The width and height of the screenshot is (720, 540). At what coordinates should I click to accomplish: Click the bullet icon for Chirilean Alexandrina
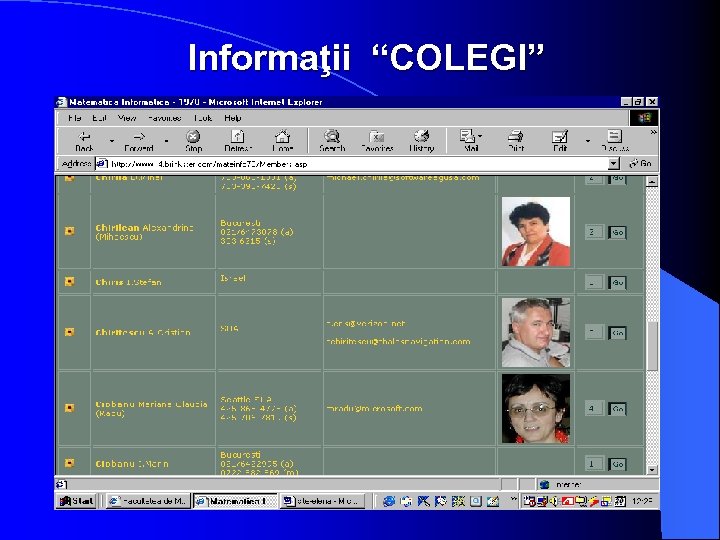(69, 231)
